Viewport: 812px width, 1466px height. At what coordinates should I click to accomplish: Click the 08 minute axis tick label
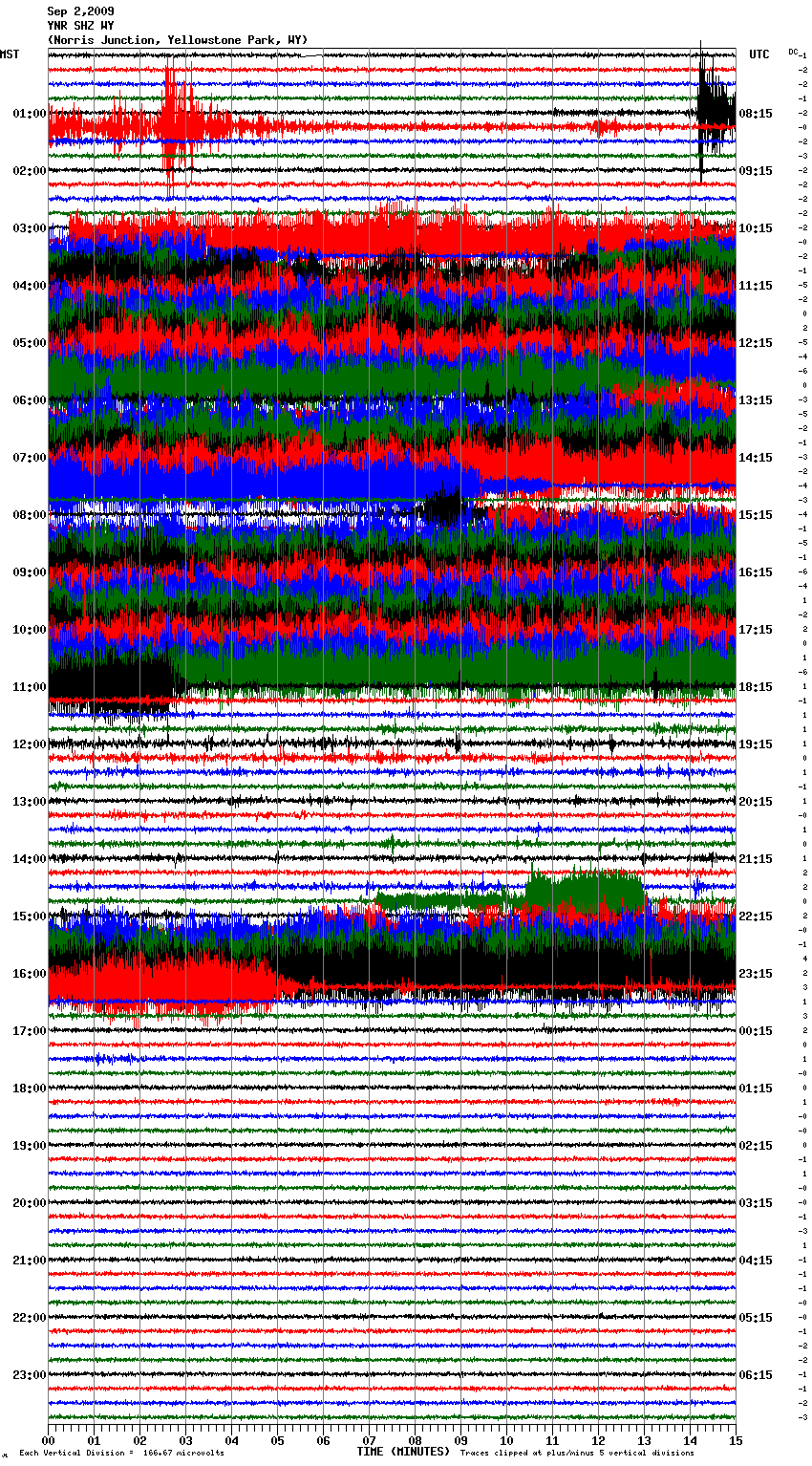coord(416,1440)
